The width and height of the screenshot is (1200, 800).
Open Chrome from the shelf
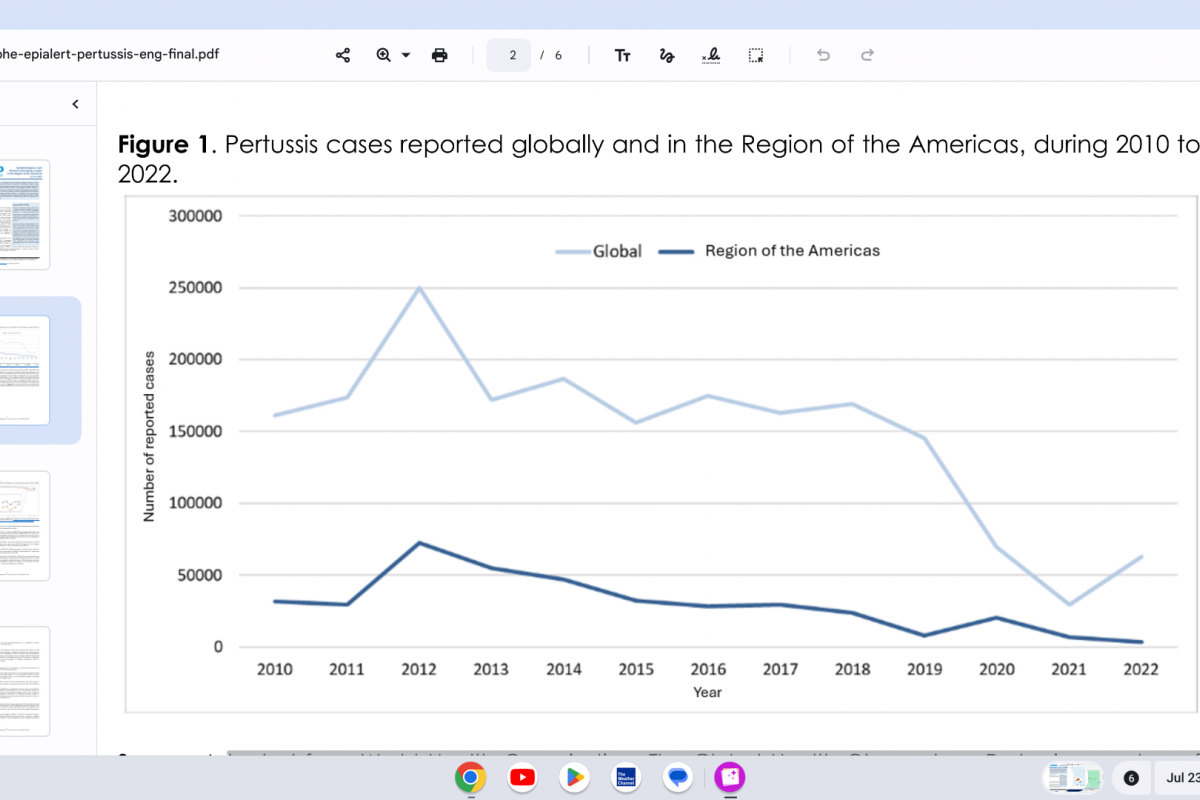pyautogui.click(x=470, y=777)
